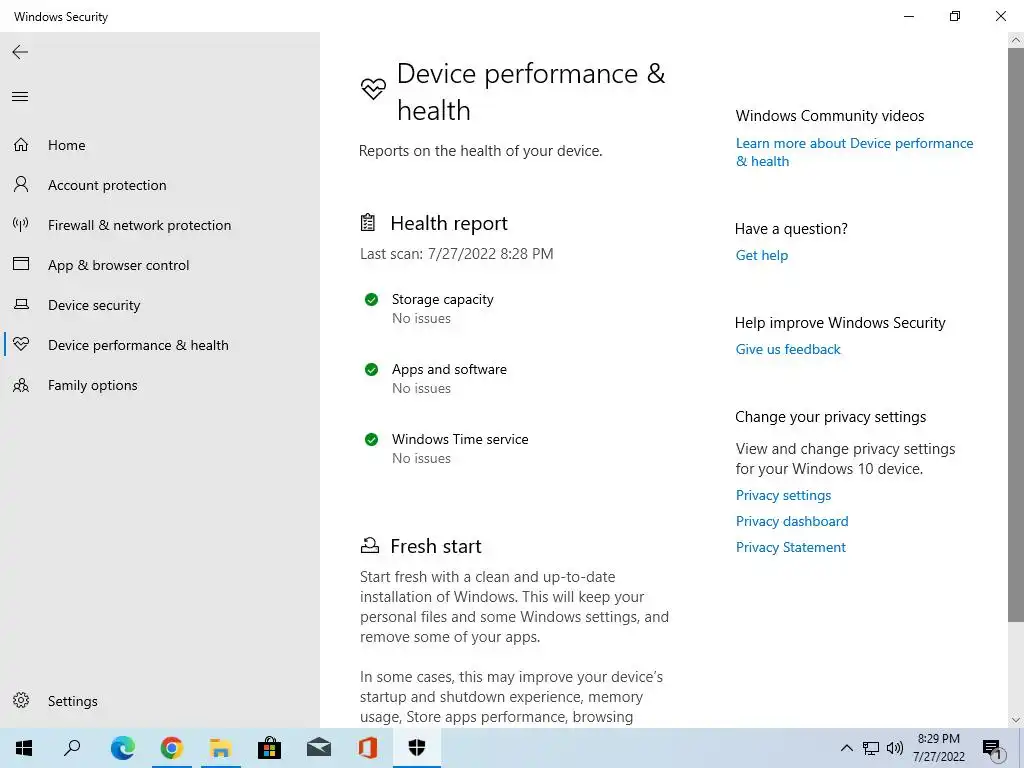Image resolution: width=1024 pixels, height=768 pixels.
Task: Click the Health report clipboard icon
Action: pyautogui.click(x=368, y=223)
